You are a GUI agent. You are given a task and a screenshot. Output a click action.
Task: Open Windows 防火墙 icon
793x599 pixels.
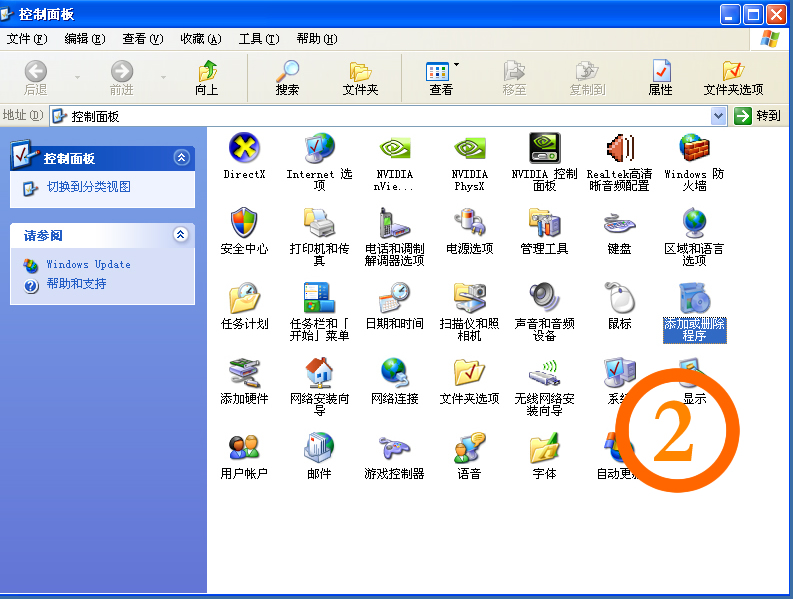point(694,149)
